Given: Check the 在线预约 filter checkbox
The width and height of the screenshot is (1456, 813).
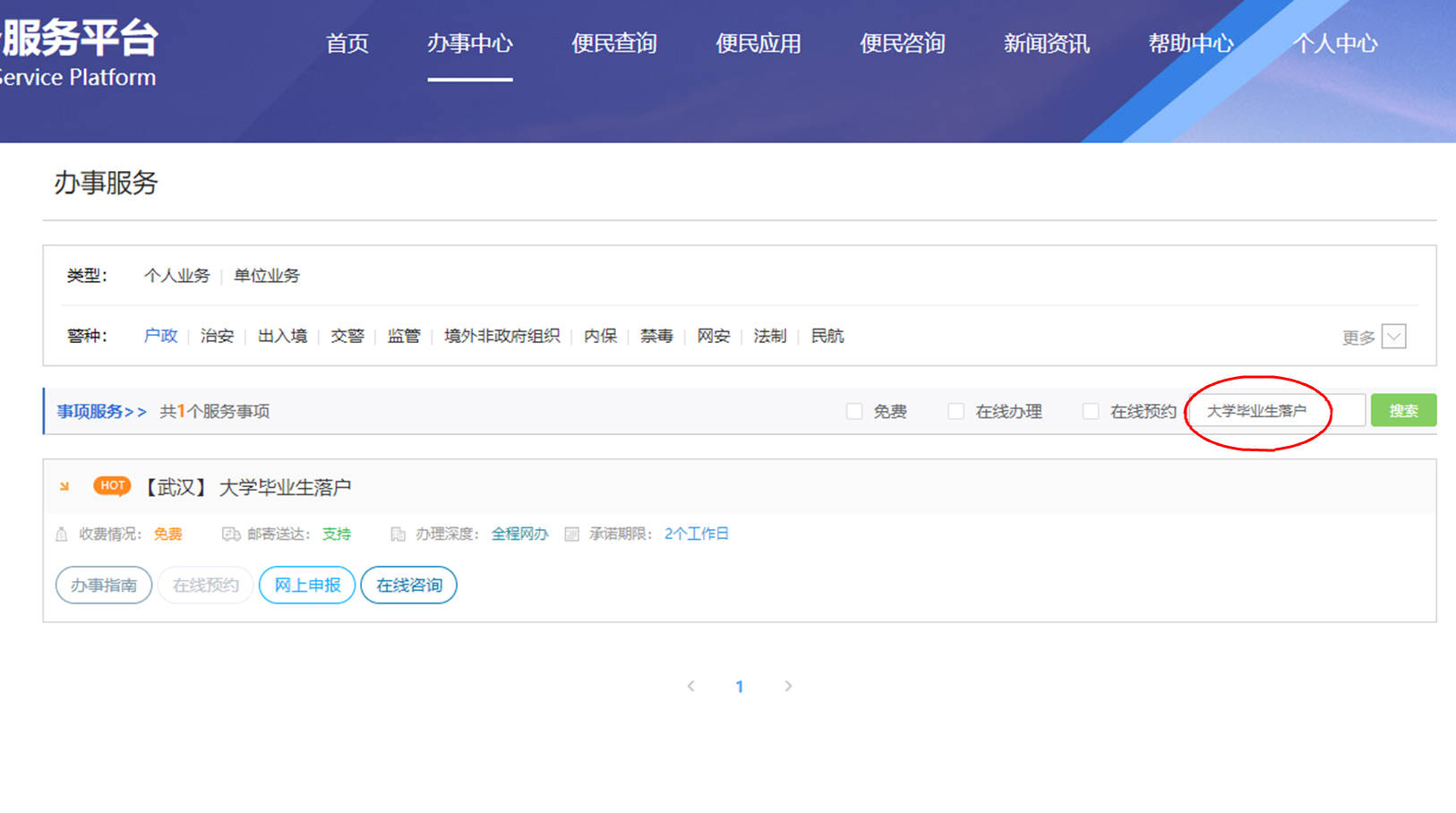Looking at the screenshot, I should tap(1091, 411).
